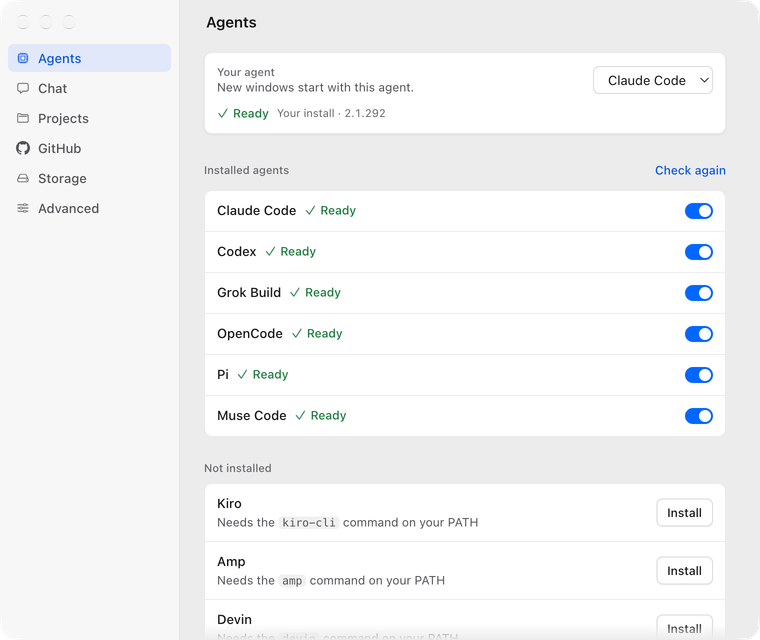Install the Devin agent

pyautogui.click(x=684, y=628)
